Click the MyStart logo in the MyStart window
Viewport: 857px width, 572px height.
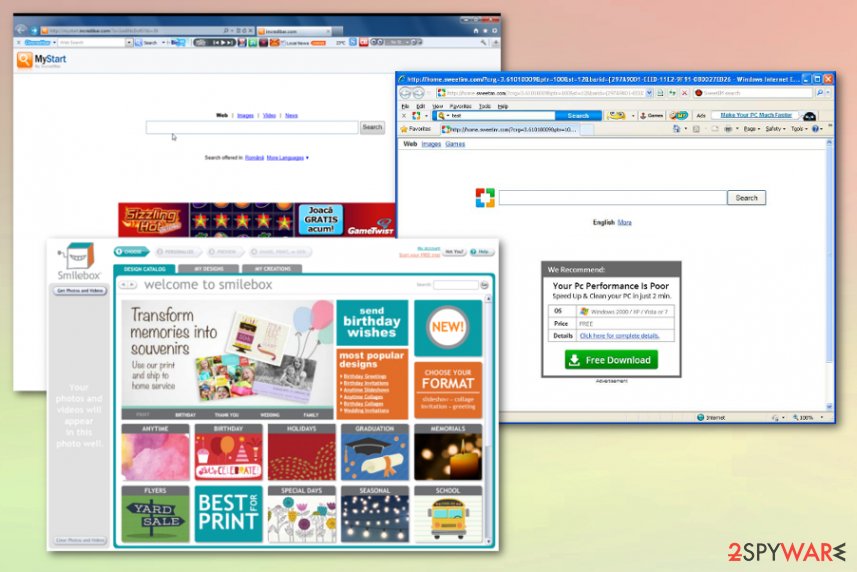[x=42, y=60]
